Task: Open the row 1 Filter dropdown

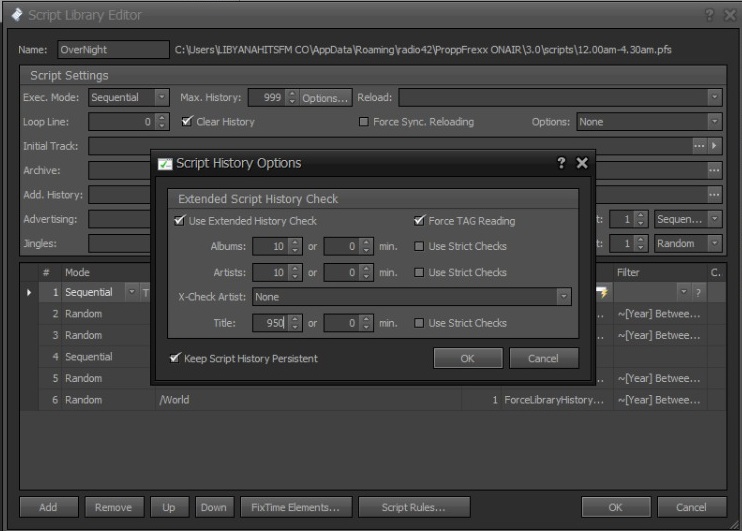Action: tap(683, 292)
